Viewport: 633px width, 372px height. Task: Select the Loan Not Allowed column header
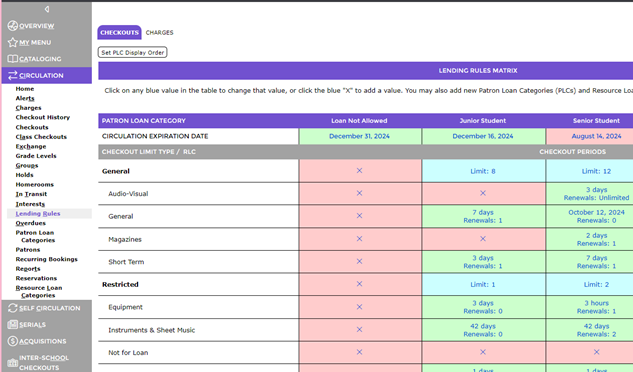(x=359, y=120)
